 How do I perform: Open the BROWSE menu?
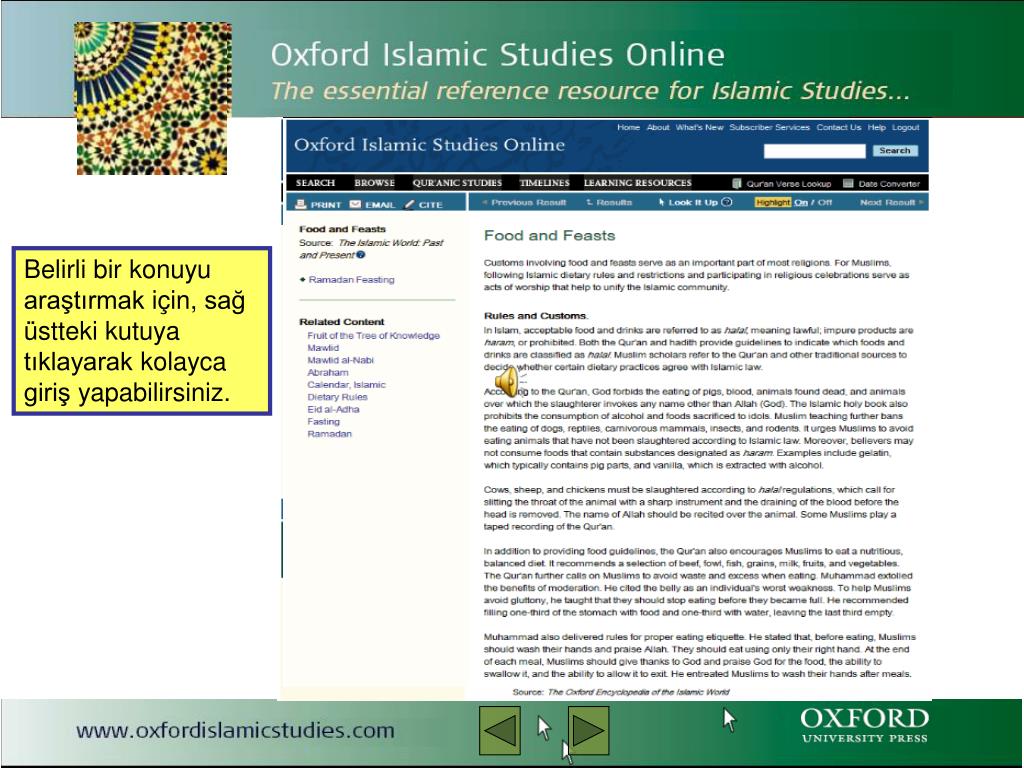pyautogui.click(x=374, y=183)
